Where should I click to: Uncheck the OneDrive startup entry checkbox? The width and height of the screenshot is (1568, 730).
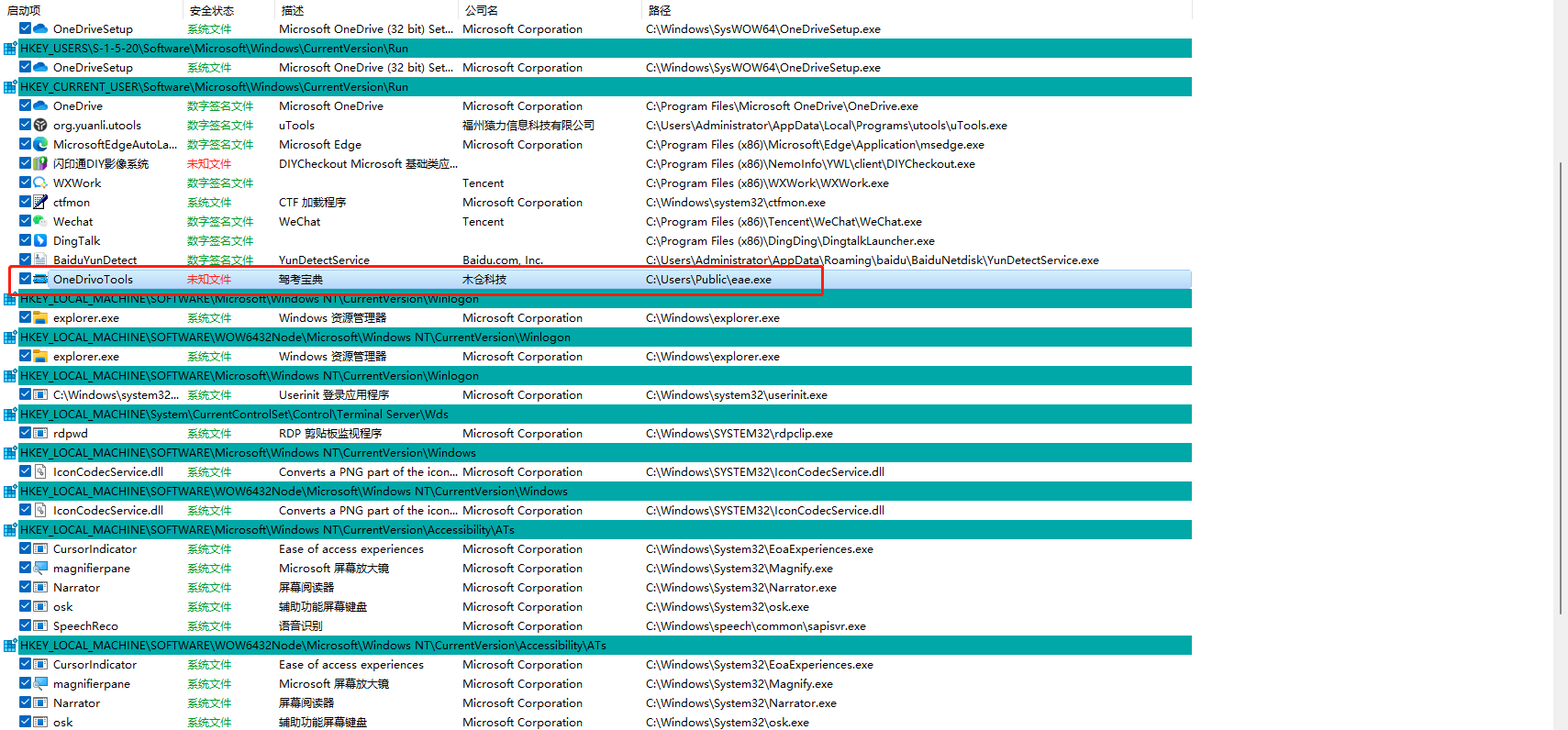click(25, 105)
